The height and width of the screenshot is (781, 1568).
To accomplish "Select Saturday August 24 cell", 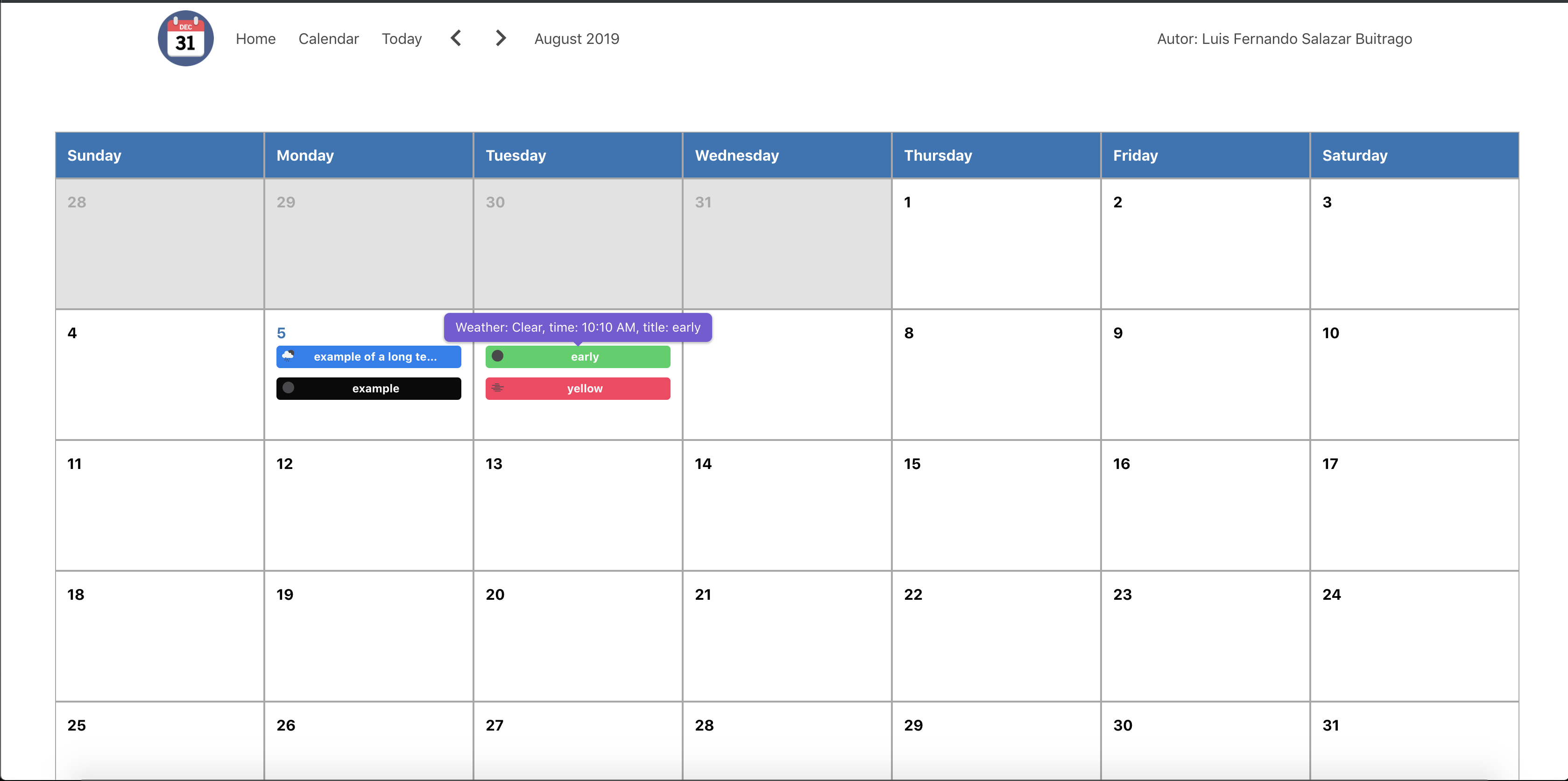I will (x=1413, y=636).
